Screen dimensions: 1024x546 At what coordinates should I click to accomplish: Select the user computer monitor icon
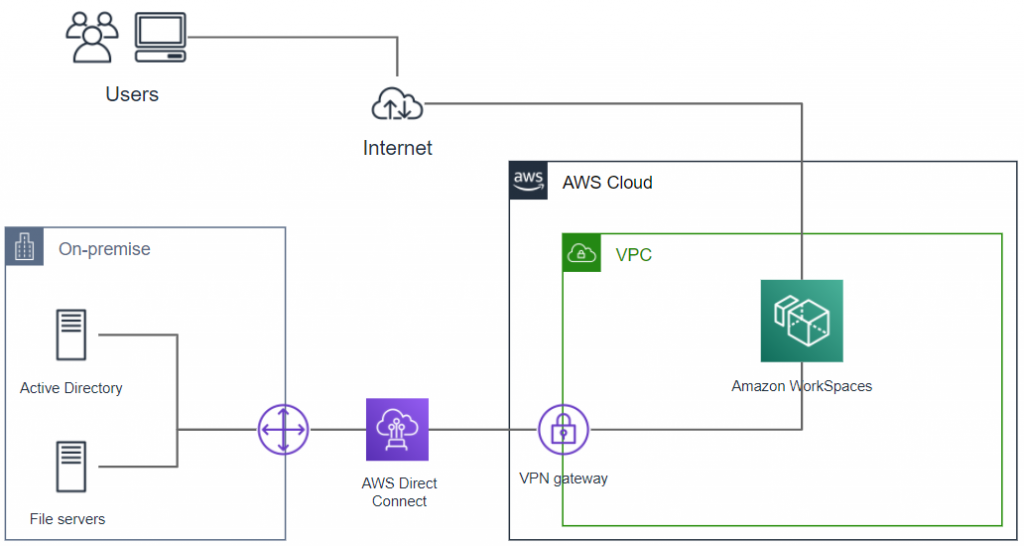pyautogui.click(x=161, y=37)
